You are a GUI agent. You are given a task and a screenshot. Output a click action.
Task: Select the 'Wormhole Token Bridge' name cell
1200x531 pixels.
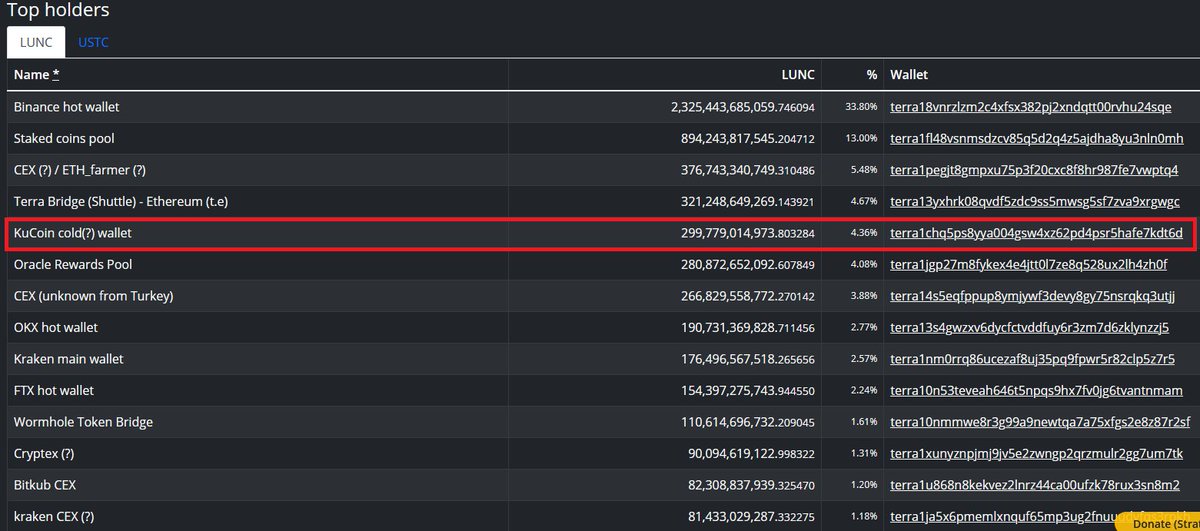(x=81, y=422)
